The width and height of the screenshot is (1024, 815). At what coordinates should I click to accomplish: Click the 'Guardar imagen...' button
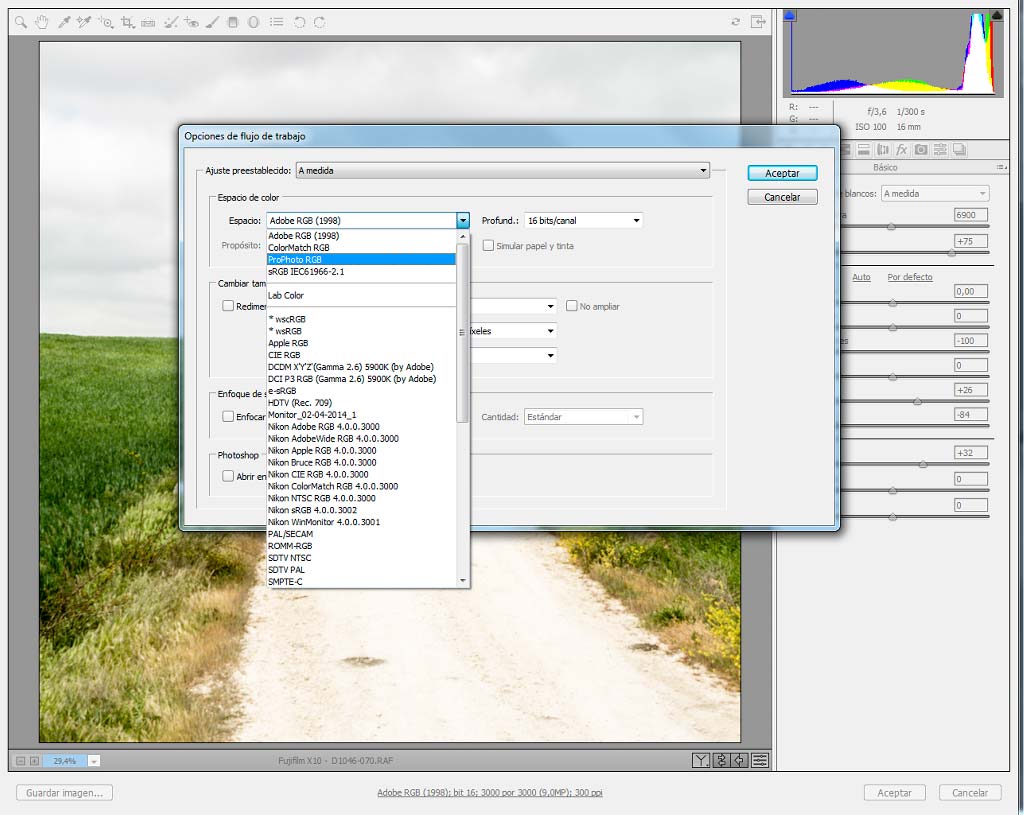(x=65, y=793)
